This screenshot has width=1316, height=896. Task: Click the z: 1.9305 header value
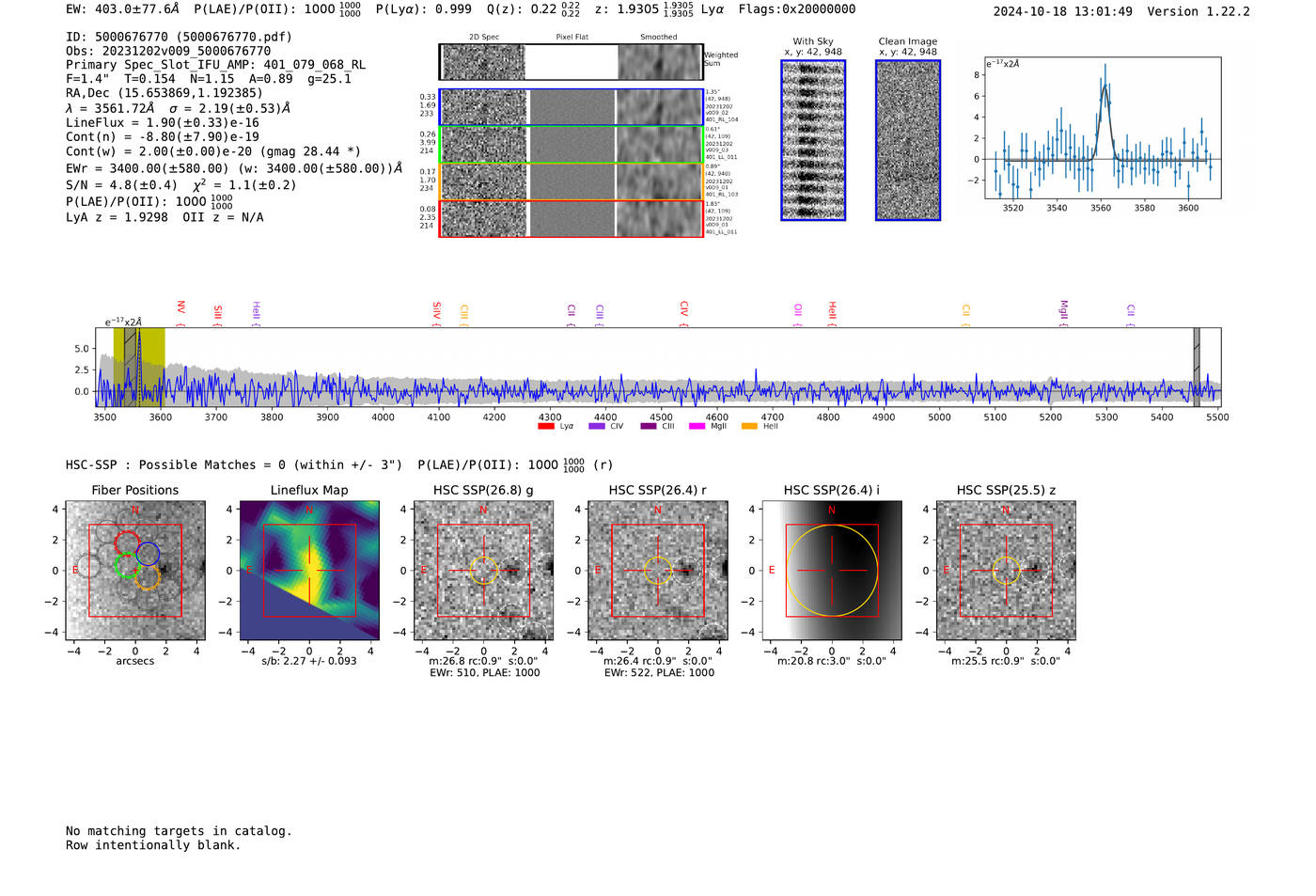pos(644,9)
